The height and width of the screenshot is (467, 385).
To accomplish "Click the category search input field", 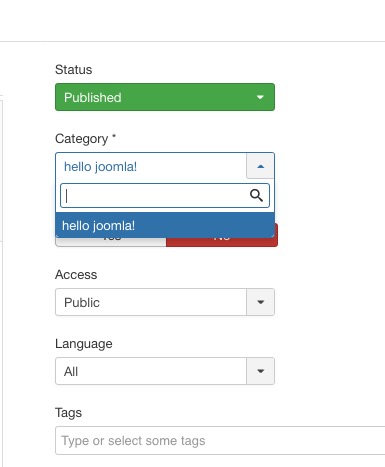I will pos(165,195).
